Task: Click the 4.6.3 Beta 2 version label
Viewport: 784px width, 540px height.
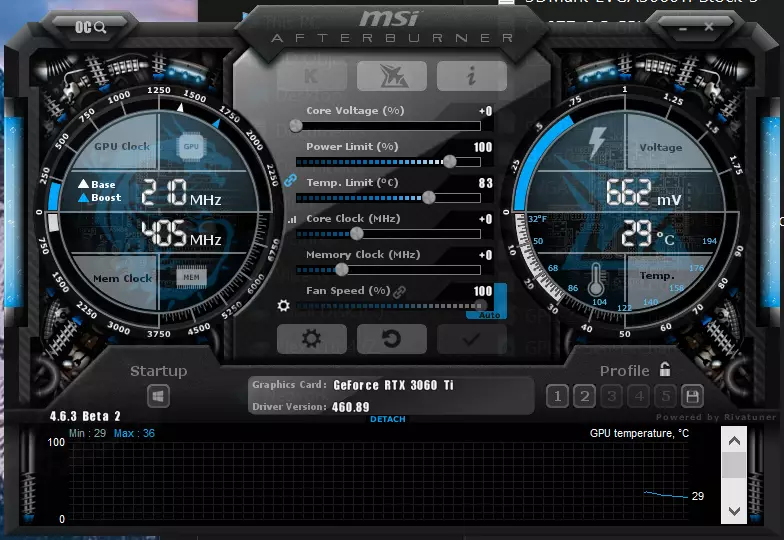Action: click(85, 416)
